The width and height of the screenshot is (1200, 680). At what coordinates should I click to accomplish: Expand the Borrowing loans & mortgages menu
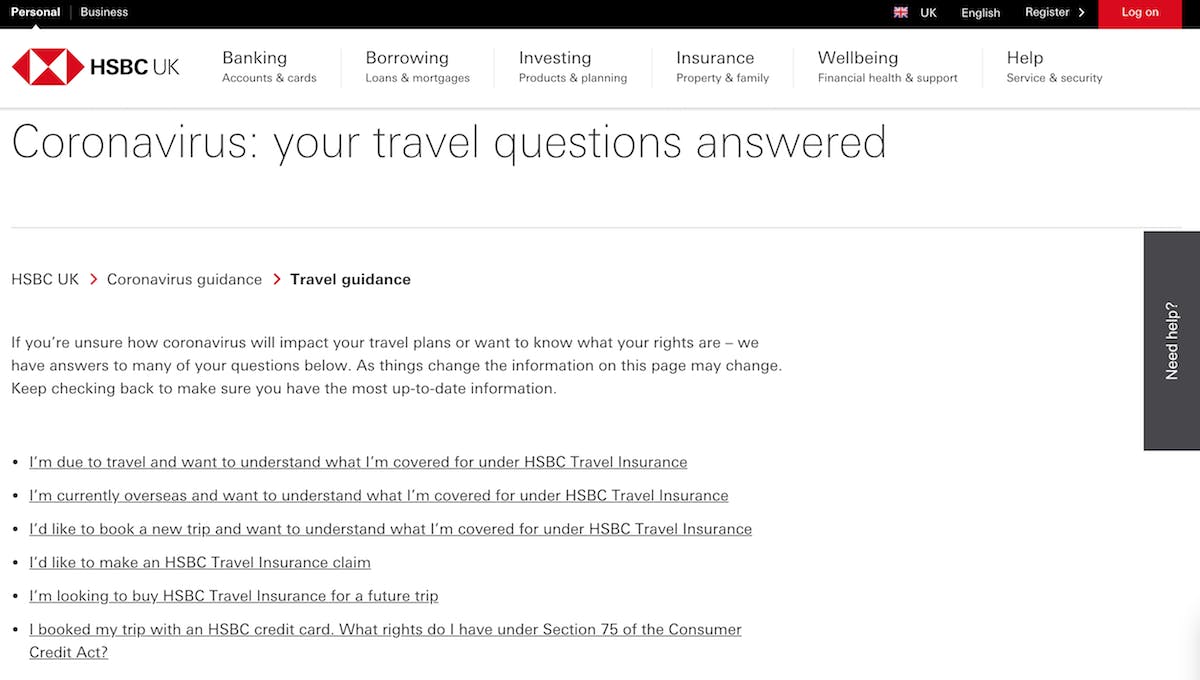click(x=417, y=67)
